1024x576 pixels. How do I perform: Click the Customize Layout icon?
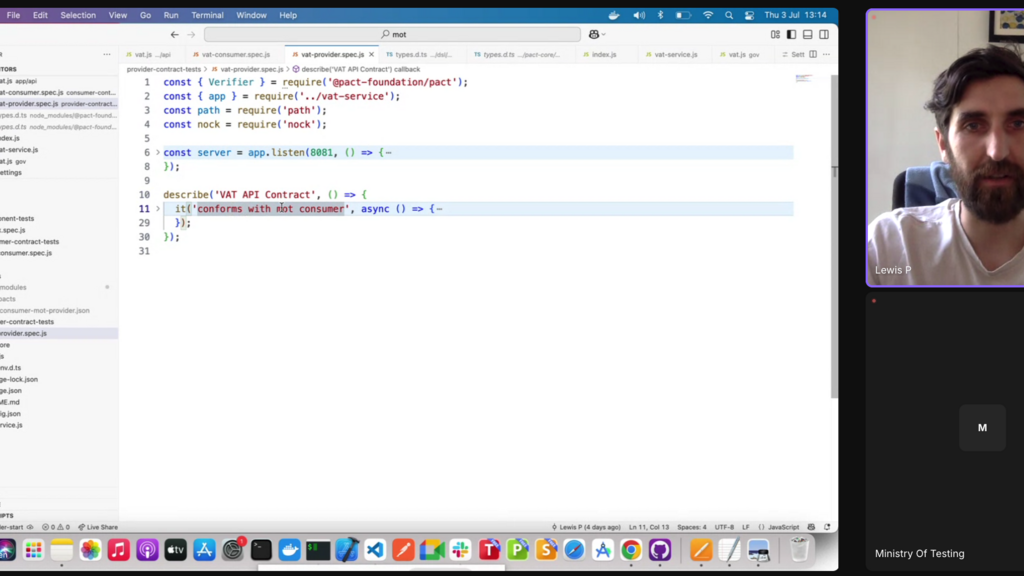tap(775, 35)
